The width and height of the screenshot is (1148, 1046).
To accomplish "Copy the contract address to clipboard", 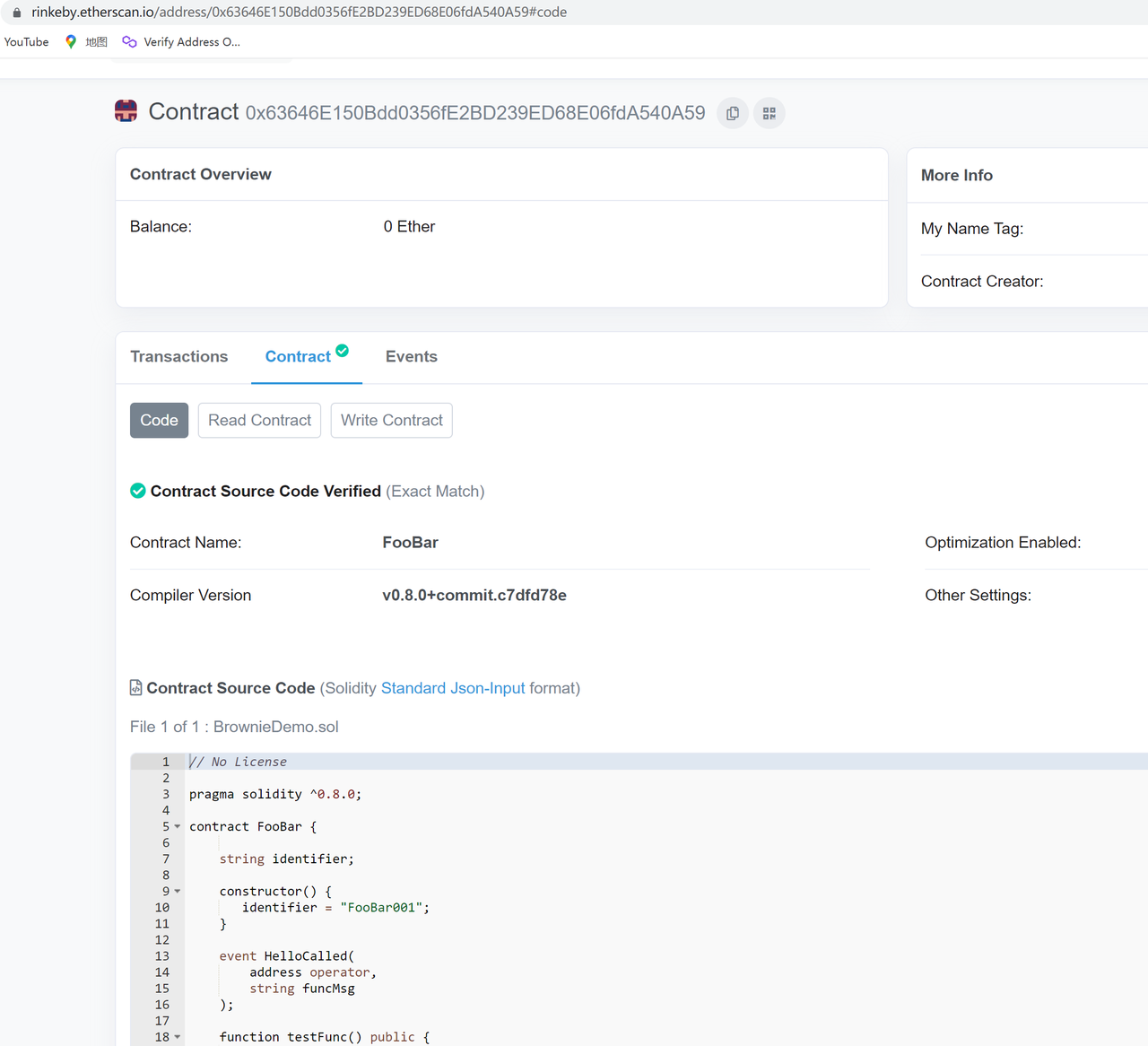I will pyautogui.click(x=733, y=113).
